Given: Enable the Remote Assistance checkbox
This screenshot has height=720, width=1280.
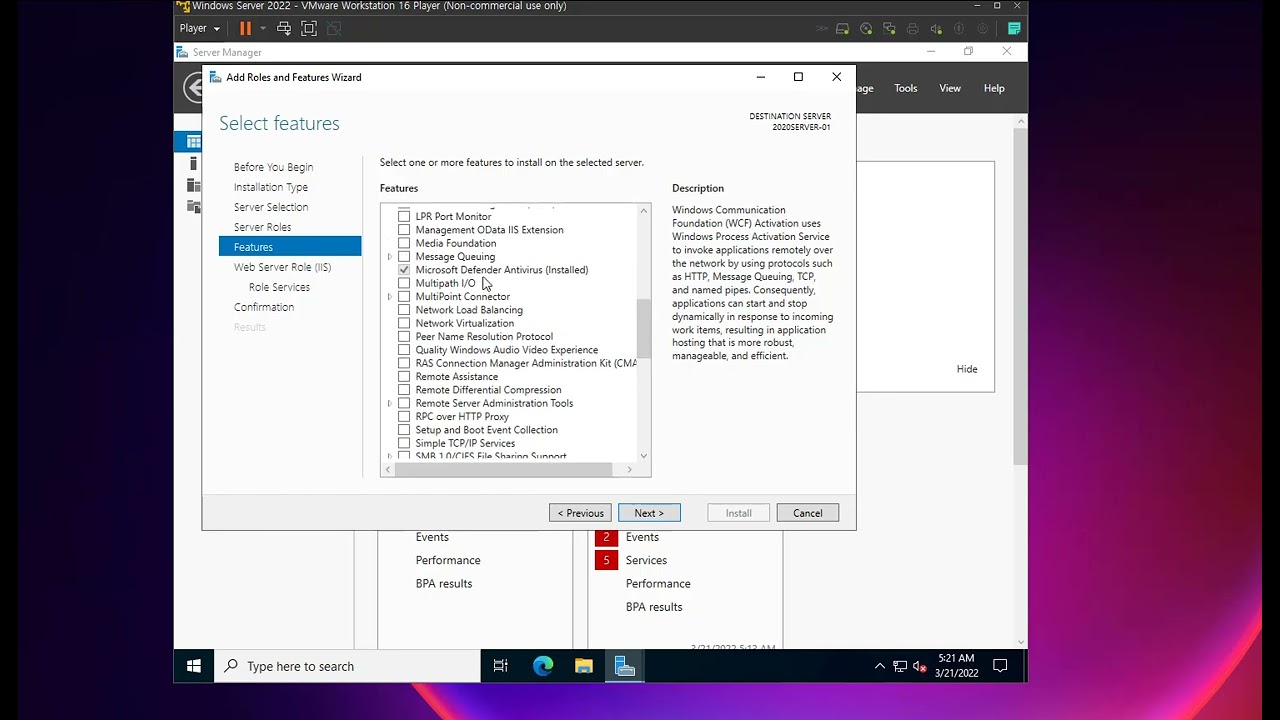Looking at the screenshot, I should [x=404, y=377].
